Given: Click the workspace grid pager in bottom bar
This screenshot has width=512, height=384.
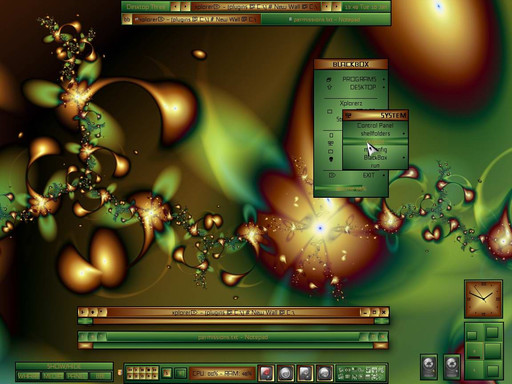Looking at the screenshot, I should pyautogui.click(x=142, y=373).
